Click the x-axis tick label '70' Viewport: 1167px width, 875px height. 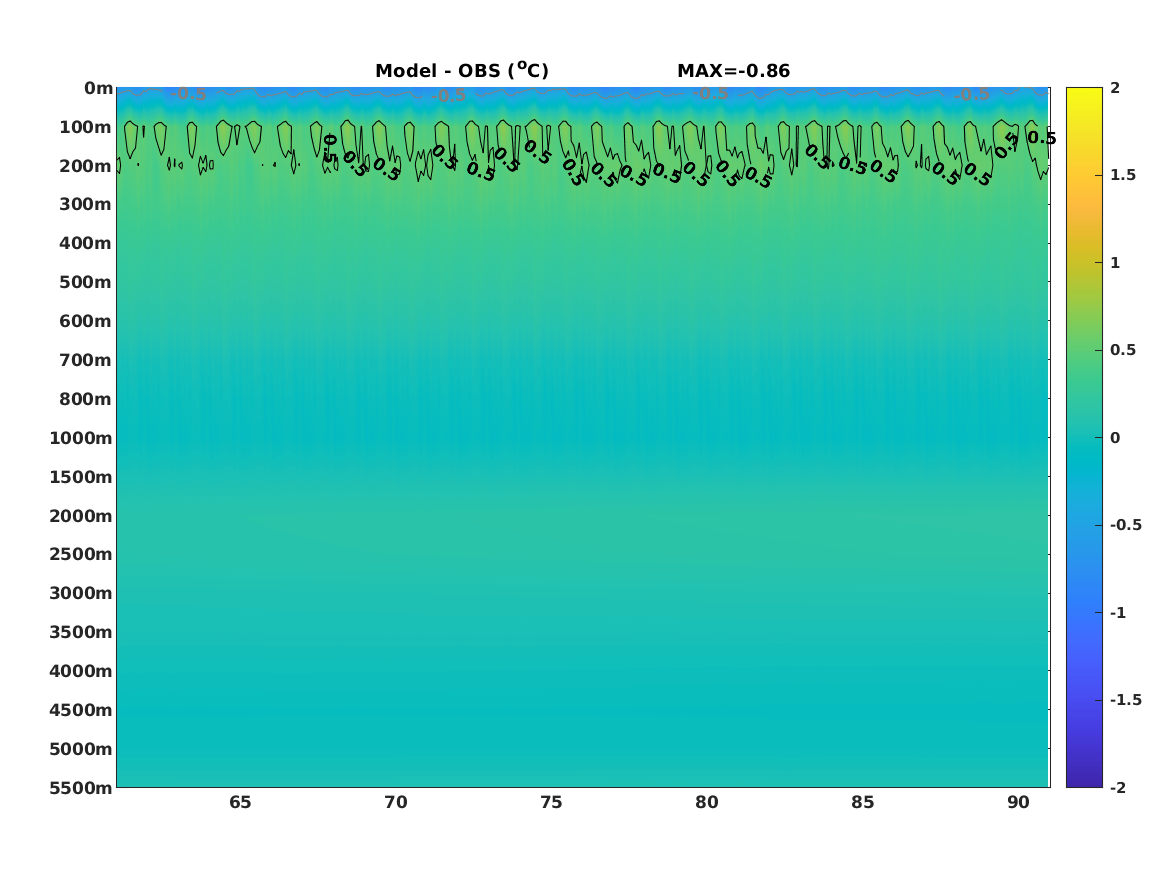pos(396,802)
